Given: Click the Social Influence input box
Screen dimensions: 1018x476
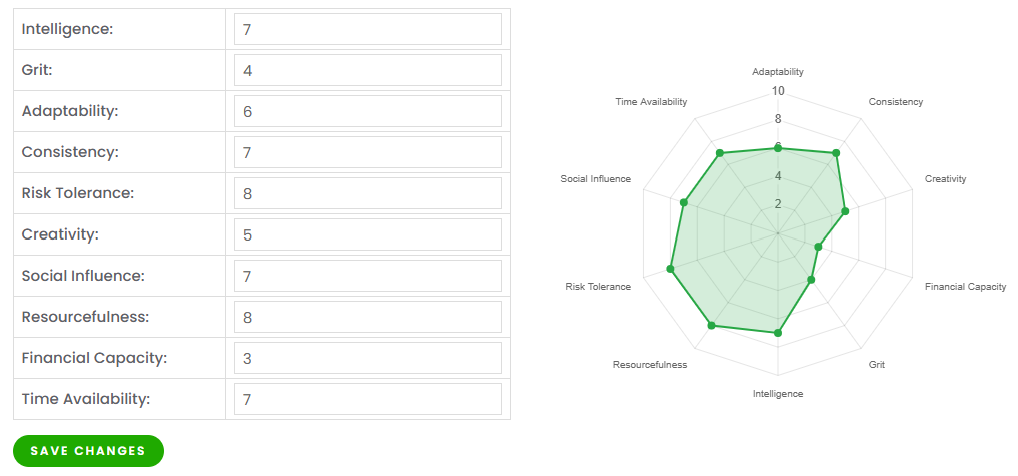Looking at the screenshot, I should coord(367,276).
